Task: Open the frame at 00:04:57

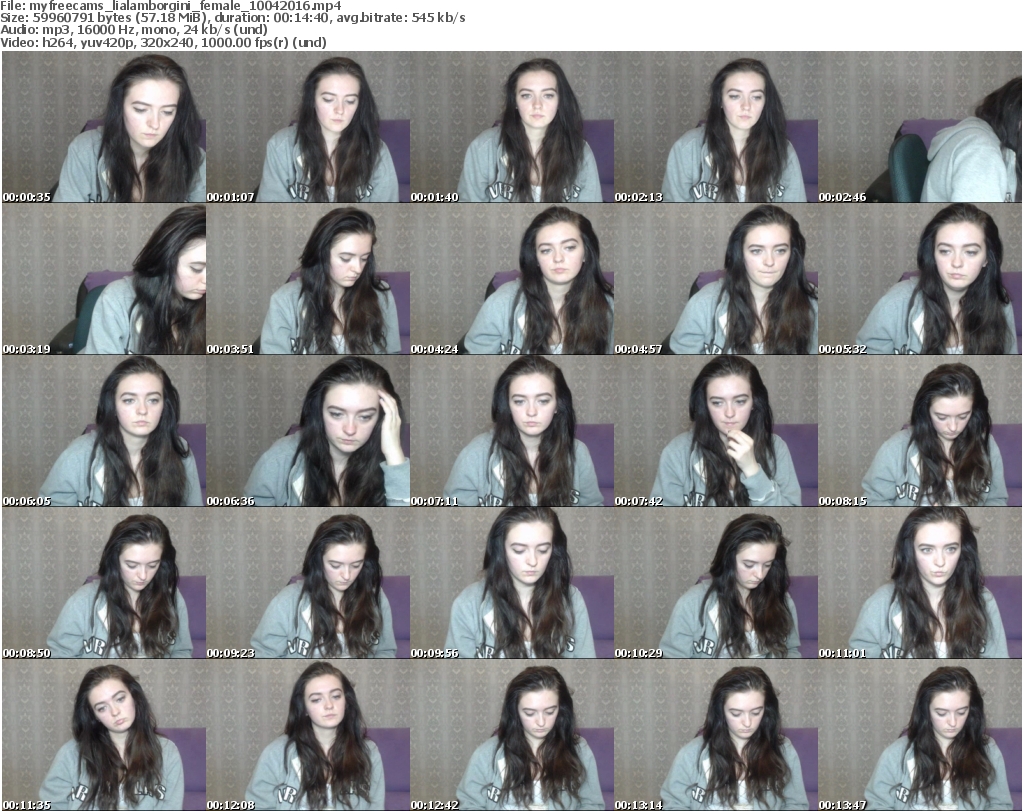Action: pos(716,279)
